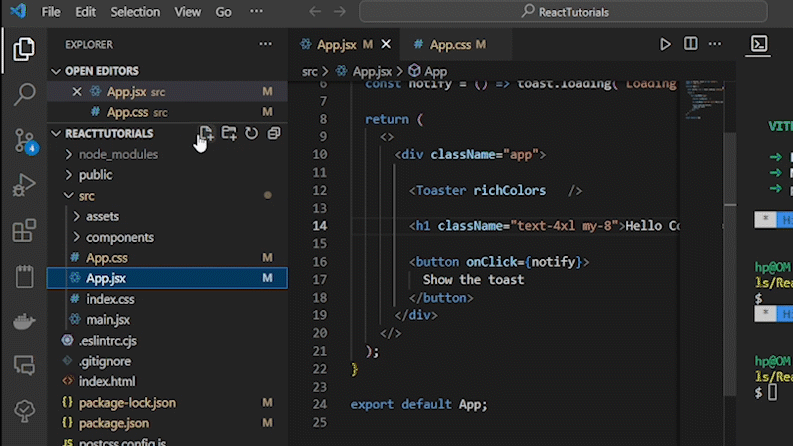Open Run and Debug view

coord(24,185)
